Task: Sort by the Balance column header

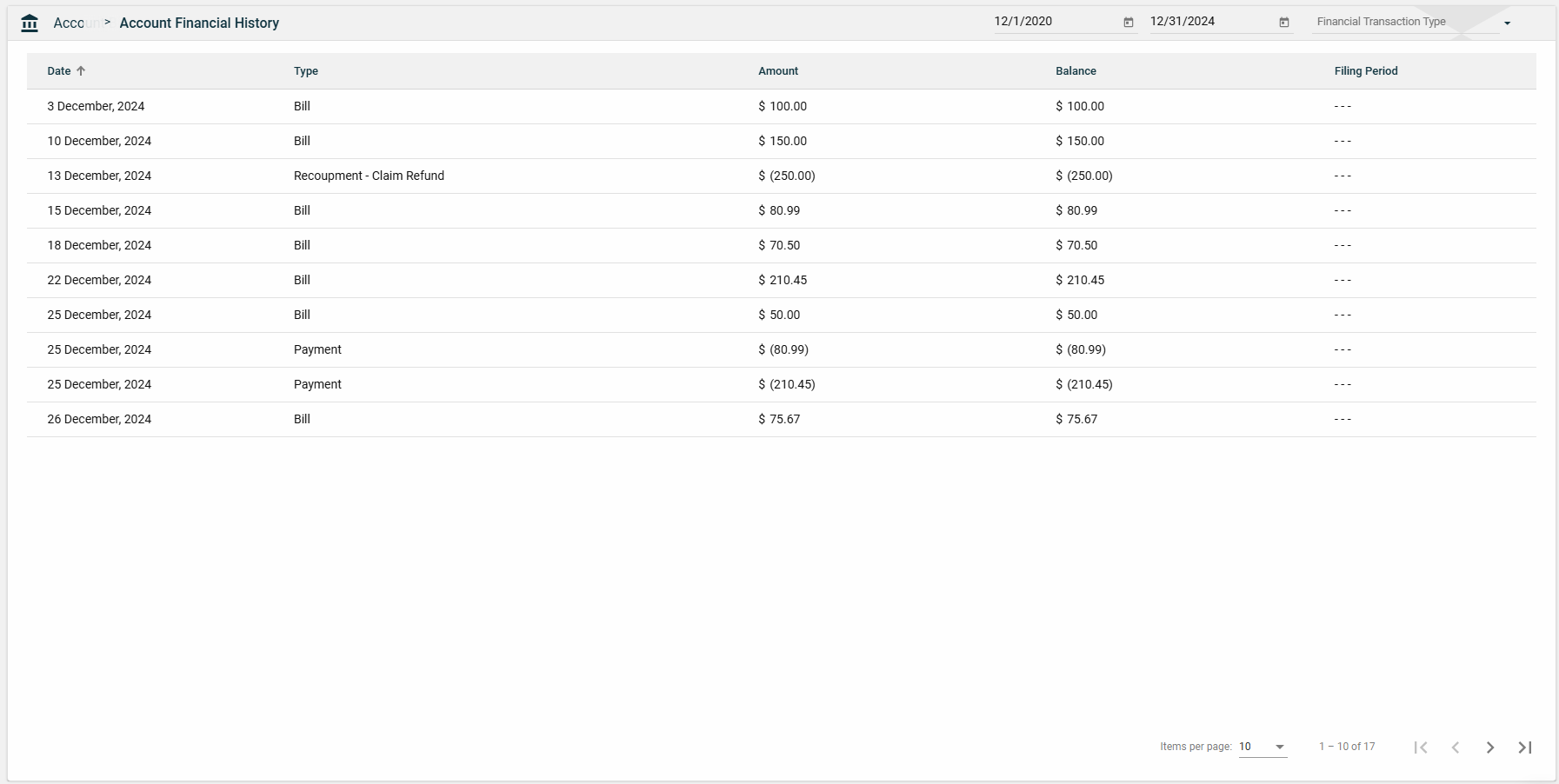Action: click(x=1076, y=71)
